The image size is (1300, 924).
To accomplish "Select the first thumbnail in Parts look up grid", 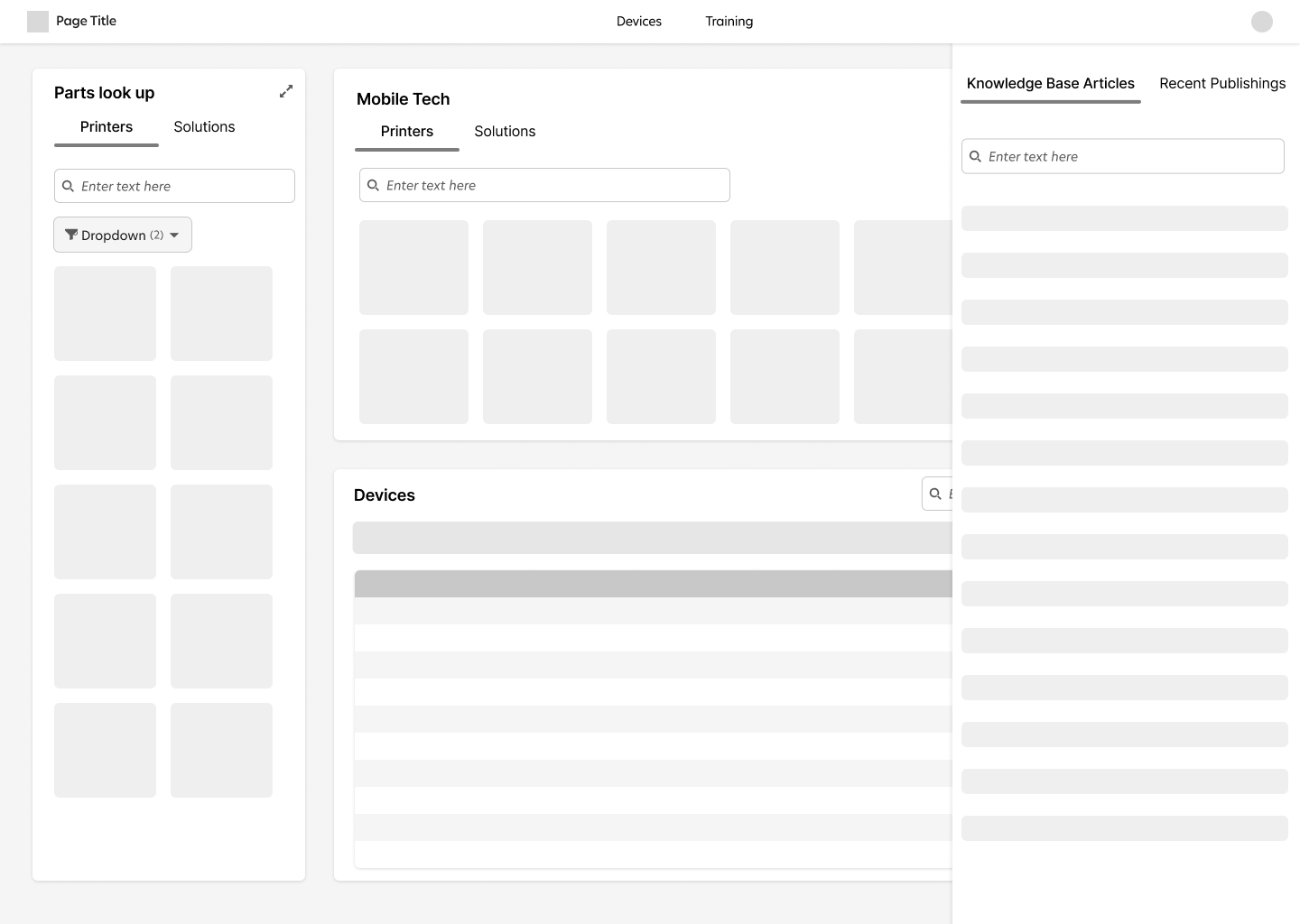I will 105,313.
